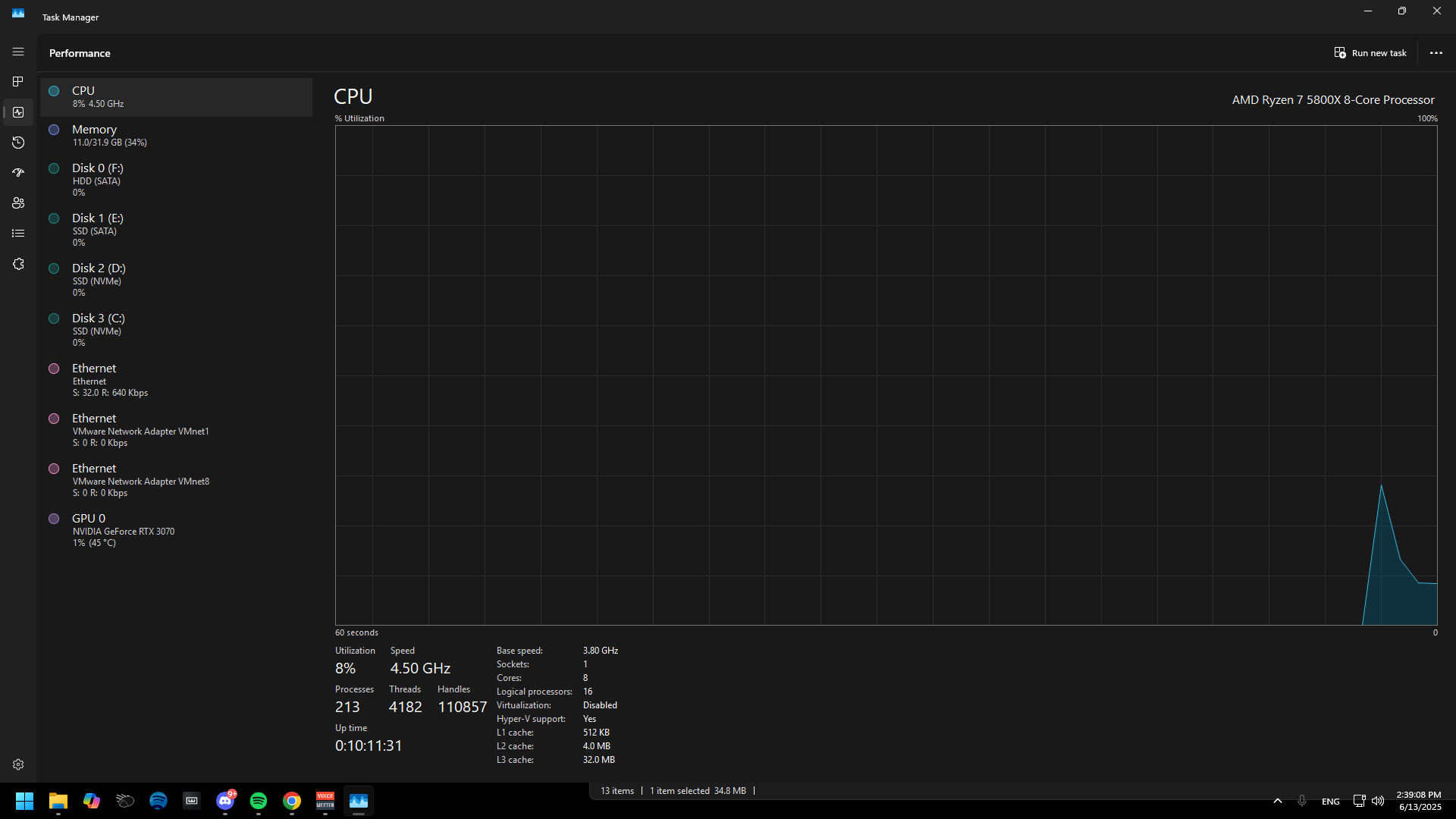The width and height of the screenshot is (1456, 819).
Task: Open Task Manager settings gear
Action: click(x=18, y=764)
